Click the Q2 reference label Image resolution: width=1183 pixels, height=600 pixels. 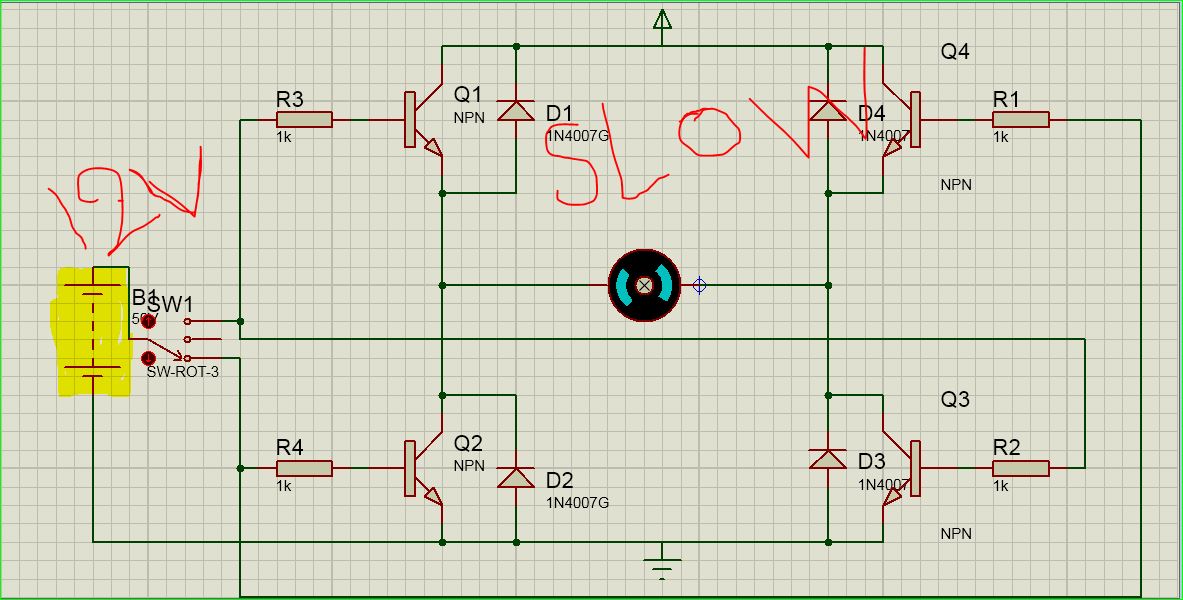coord(468,443)
